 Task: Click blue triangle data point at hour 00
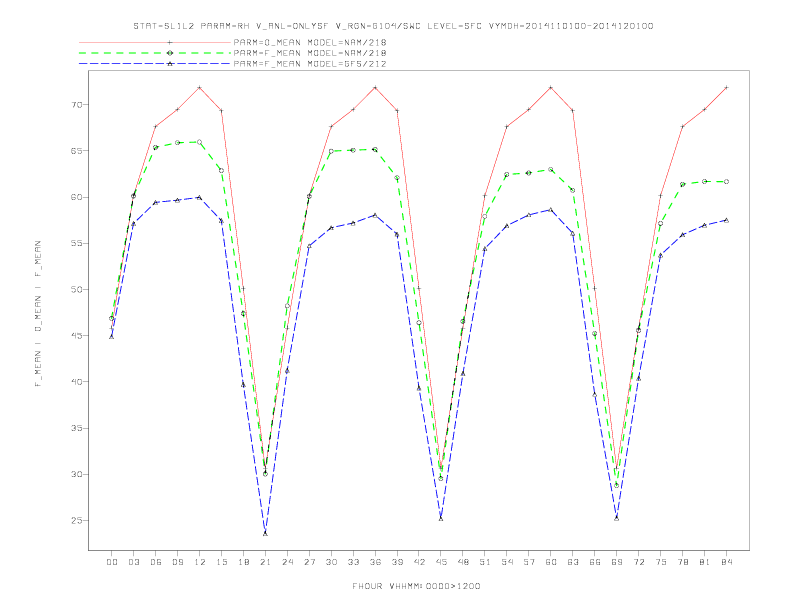pos(112,336)
